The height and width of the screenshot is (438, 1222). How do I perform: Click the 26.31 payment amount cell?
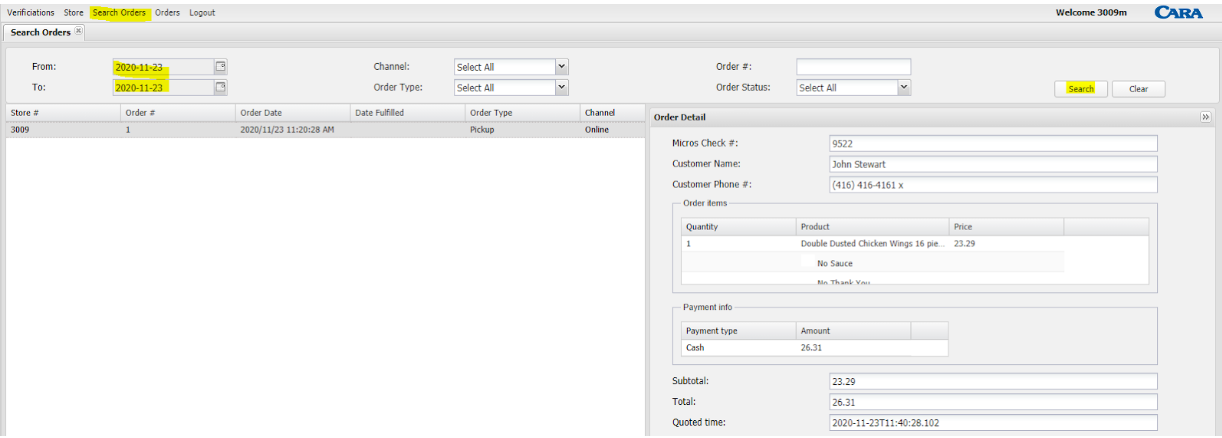coord(854,348)
